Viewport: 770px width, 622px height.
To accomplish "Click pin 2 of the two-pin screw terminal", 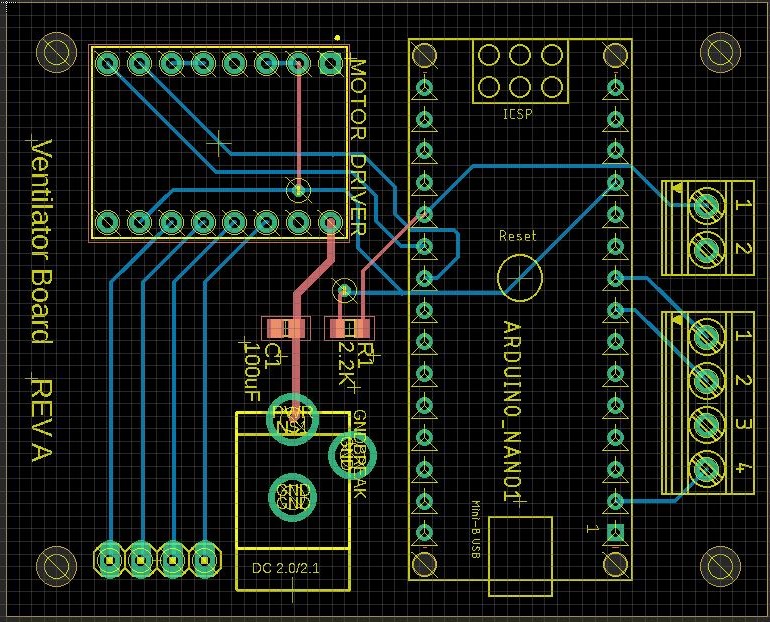I will [708, 246].
